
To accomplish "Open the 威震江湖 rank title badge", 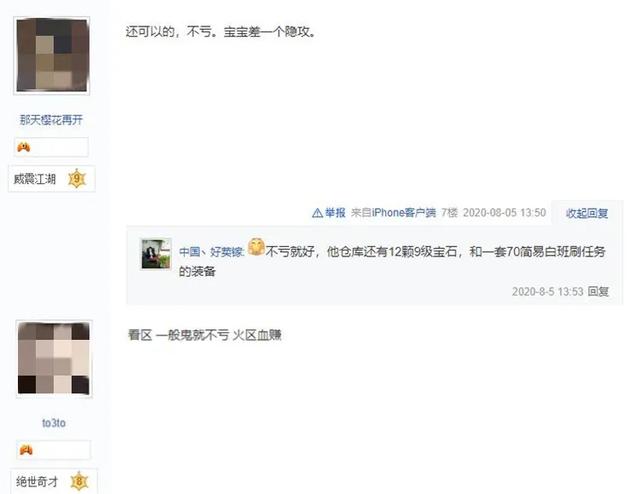I will (x=34, y=179).
